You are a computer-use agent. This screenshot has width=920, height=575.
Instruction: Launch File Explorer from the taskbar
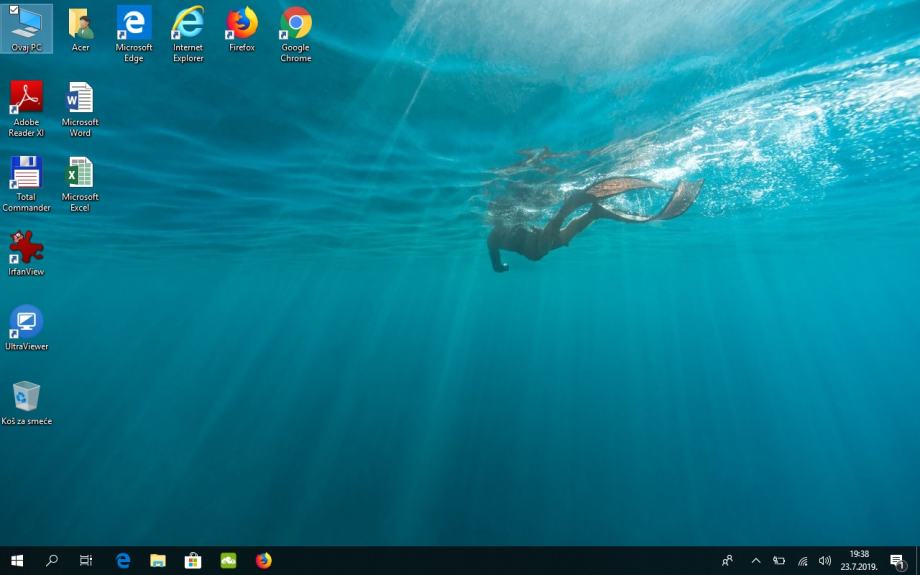click(158, 561)
